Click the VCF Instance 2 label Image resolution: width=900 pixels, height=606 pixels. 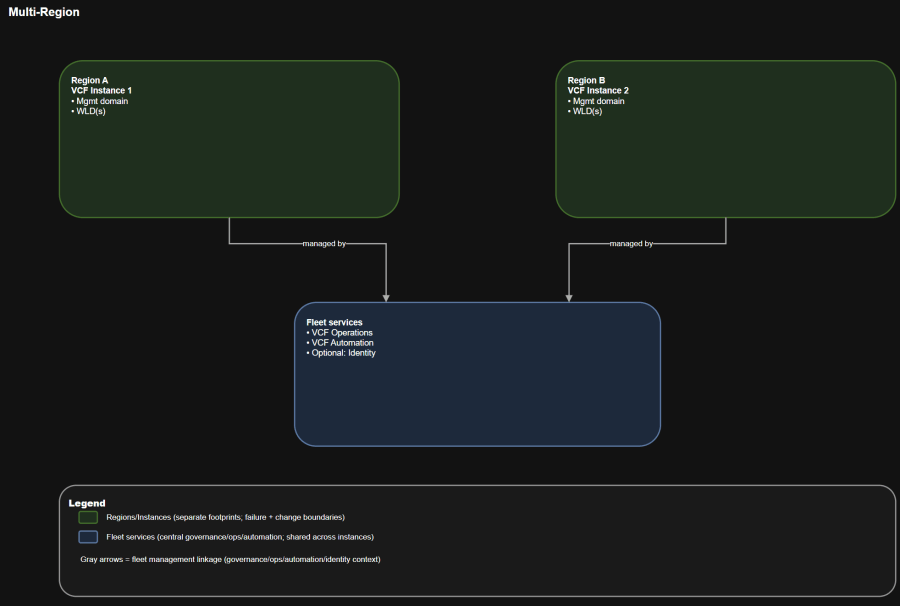tap(598, 91)
